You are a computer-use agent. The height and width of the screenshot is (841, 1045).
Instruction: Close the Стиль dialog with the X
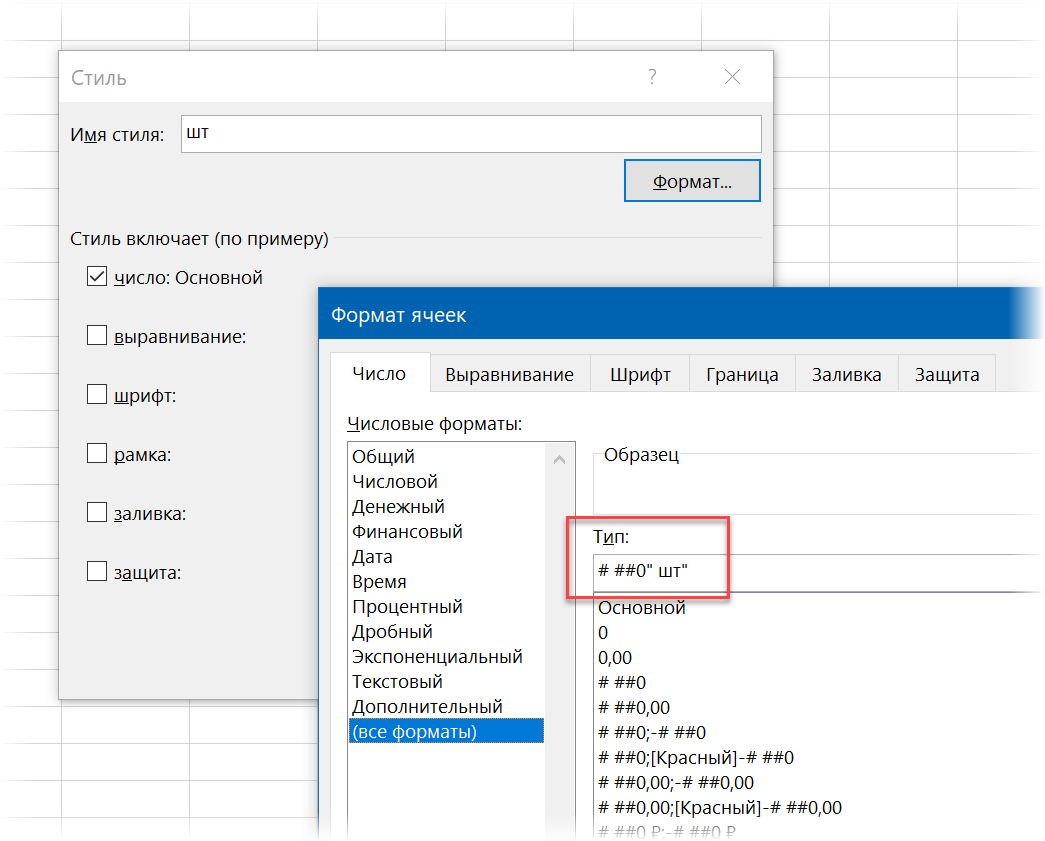tap(732, 77)
